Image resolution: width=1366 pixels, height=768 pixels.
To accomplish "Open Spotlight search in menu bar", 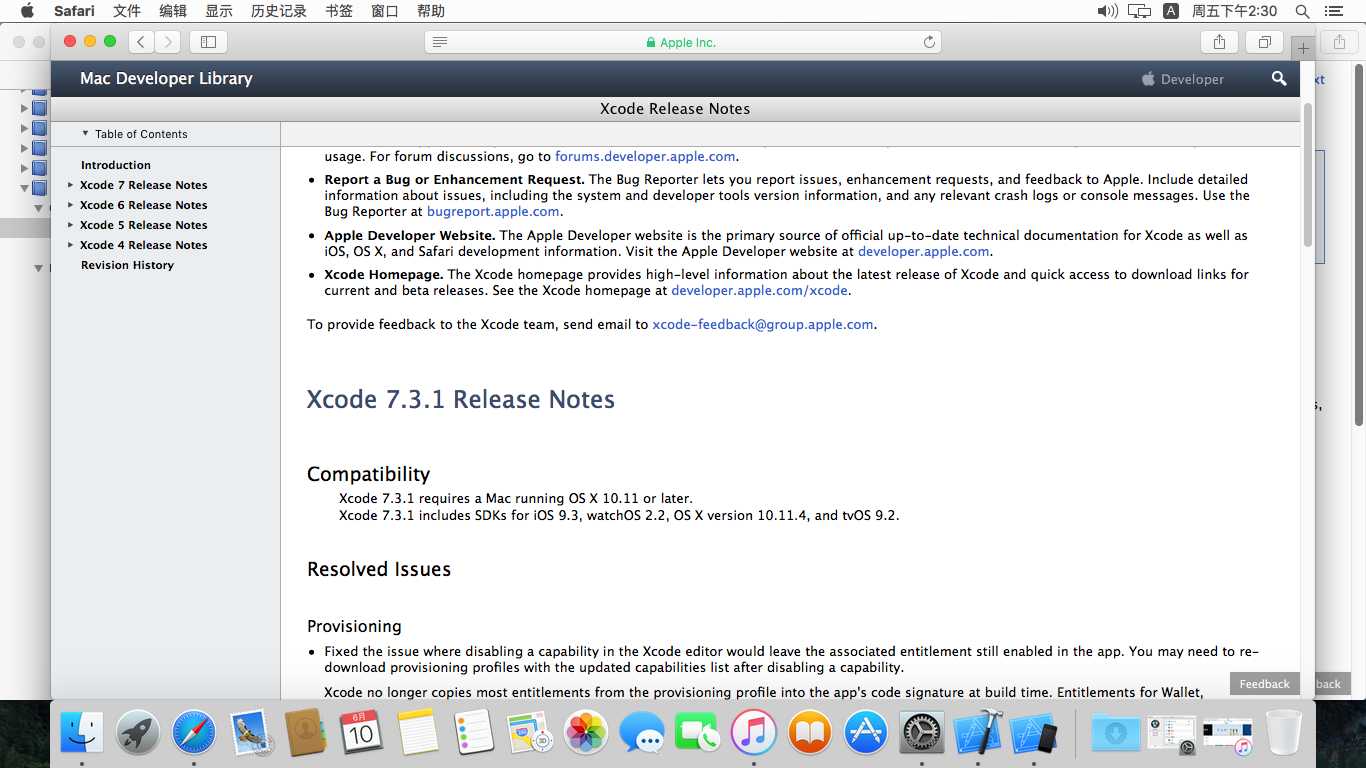I will click(1302, 11).
